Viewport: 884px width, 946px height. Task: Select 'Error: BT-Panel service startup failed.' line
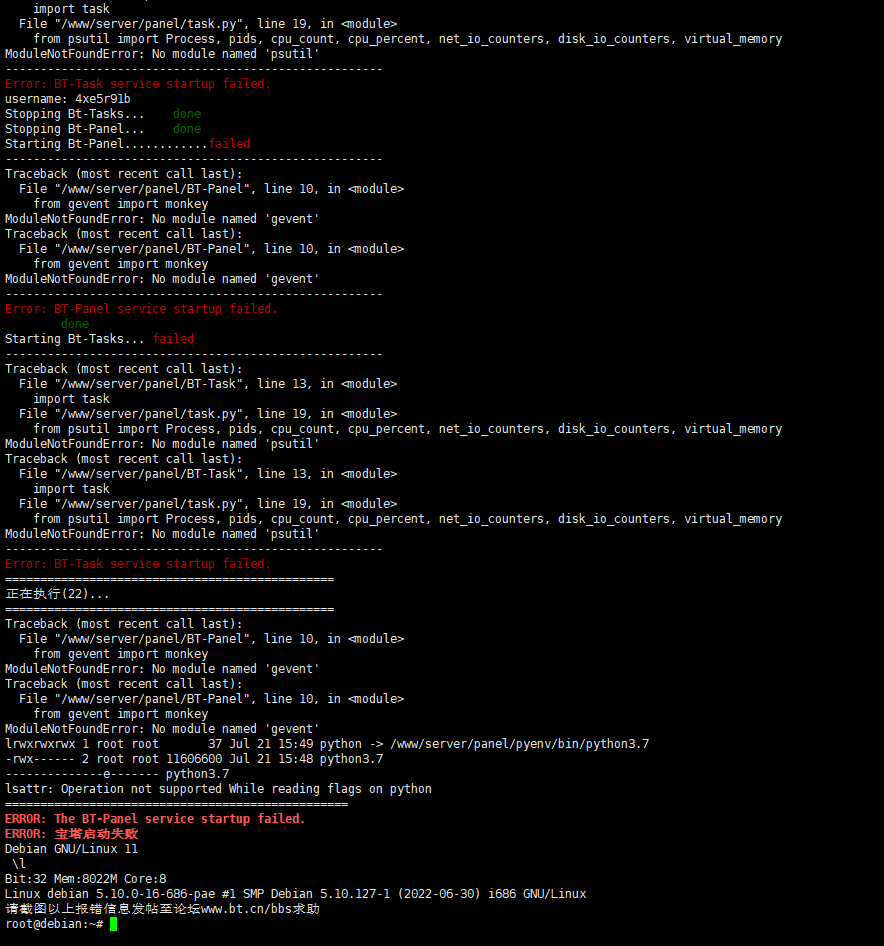click(x=141, y=309)
